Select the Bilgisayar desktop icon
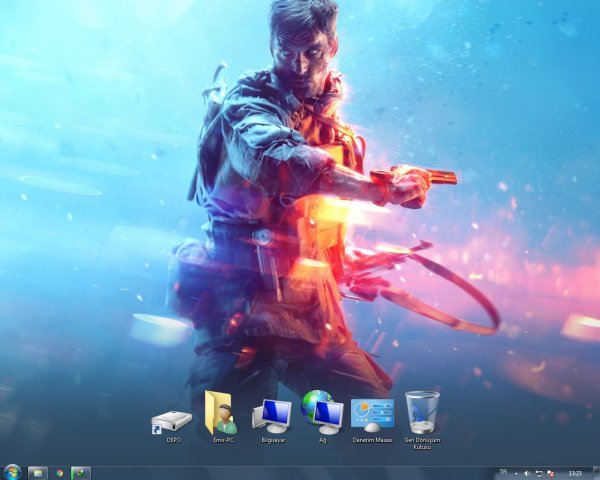Screen dimensions: 600x480 coord(272,414)
